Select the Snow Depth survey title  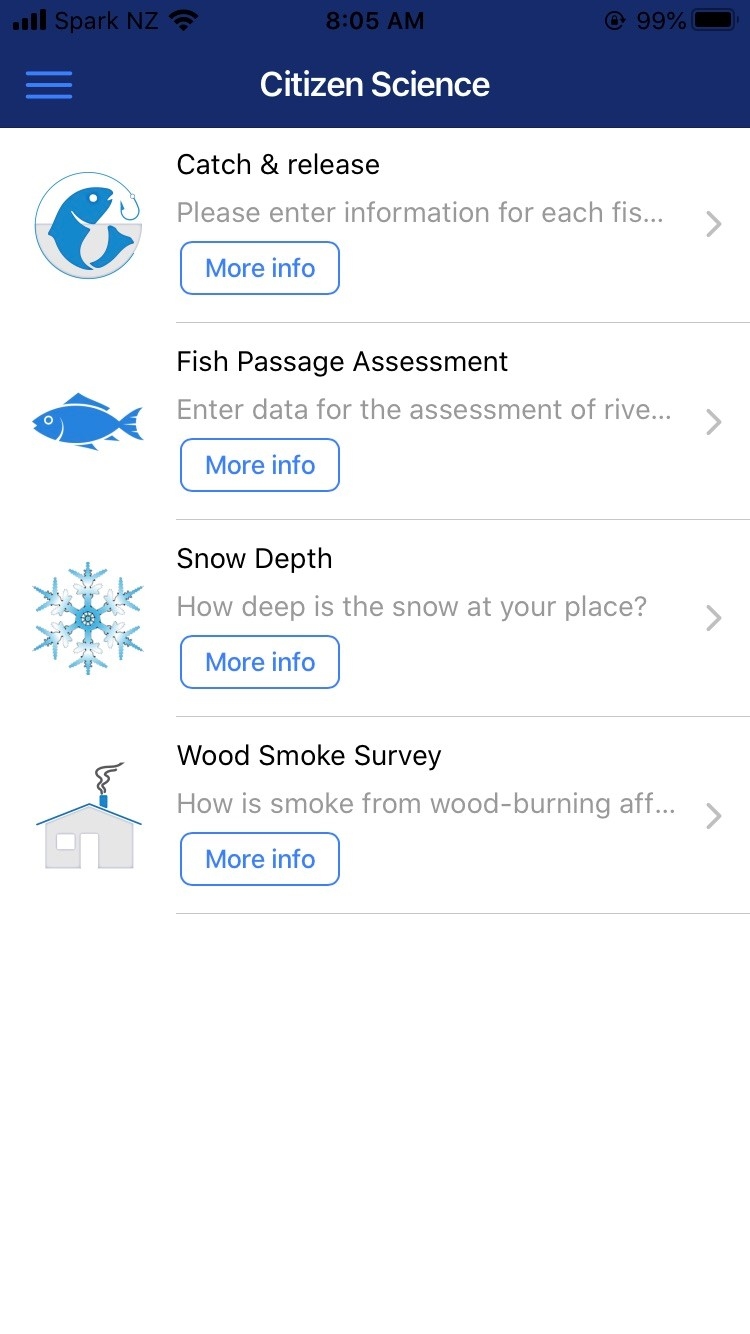[x=254, y=559]
